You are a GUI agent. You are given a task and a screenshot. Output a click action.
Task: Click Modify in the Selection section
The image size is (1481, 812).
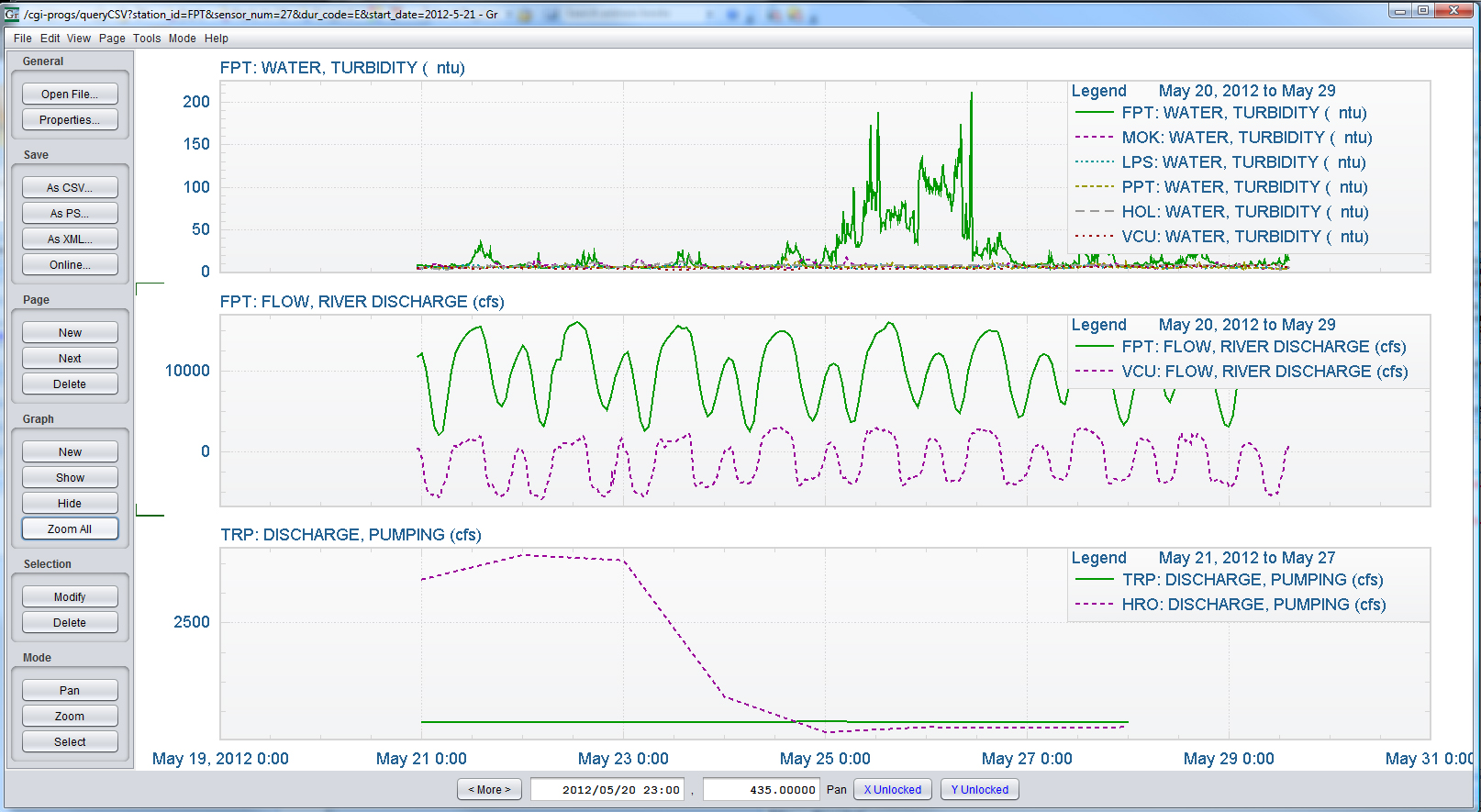pos(70,597)
